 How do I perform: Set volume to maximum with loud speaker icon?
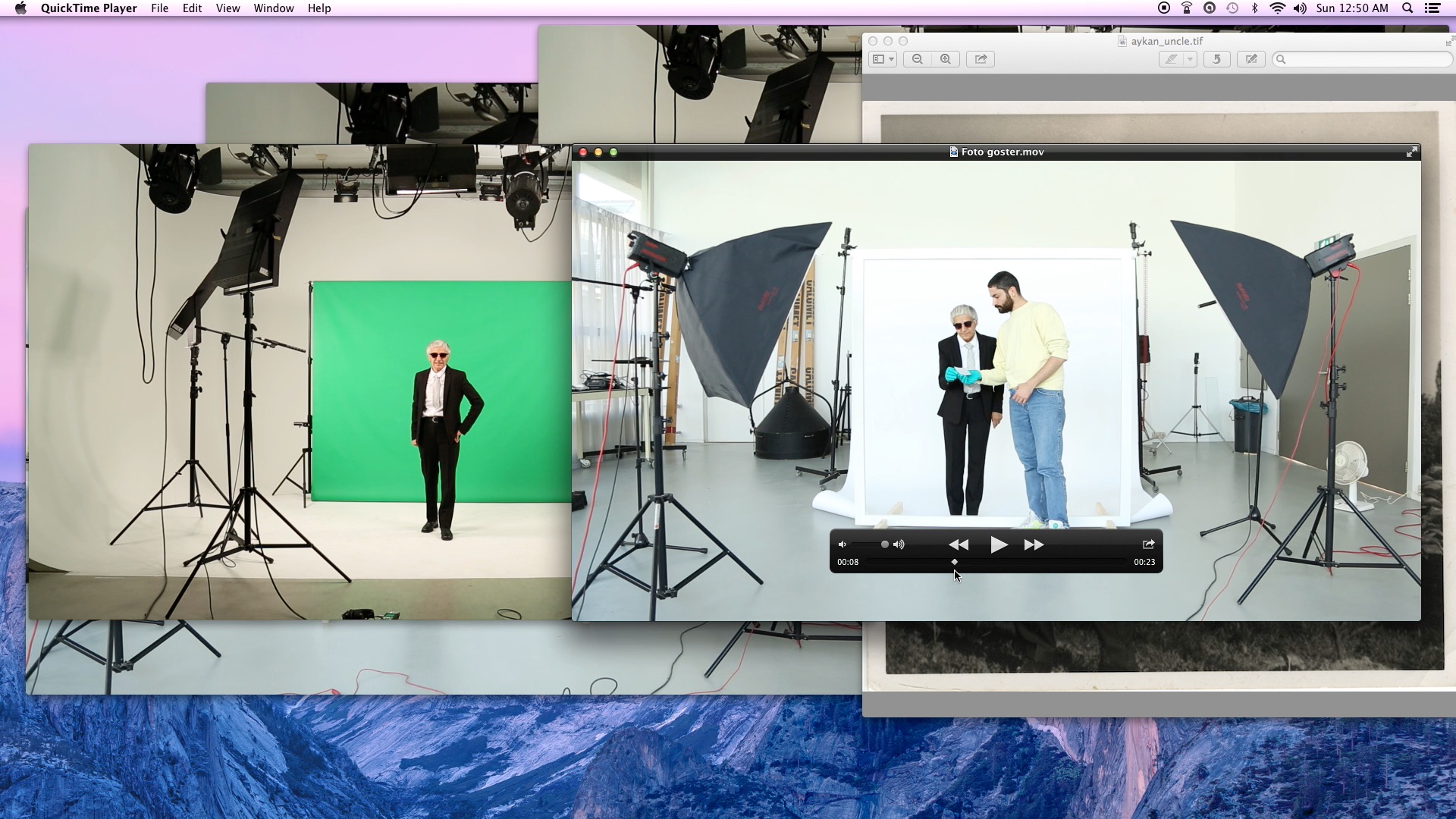pos(899,544)
